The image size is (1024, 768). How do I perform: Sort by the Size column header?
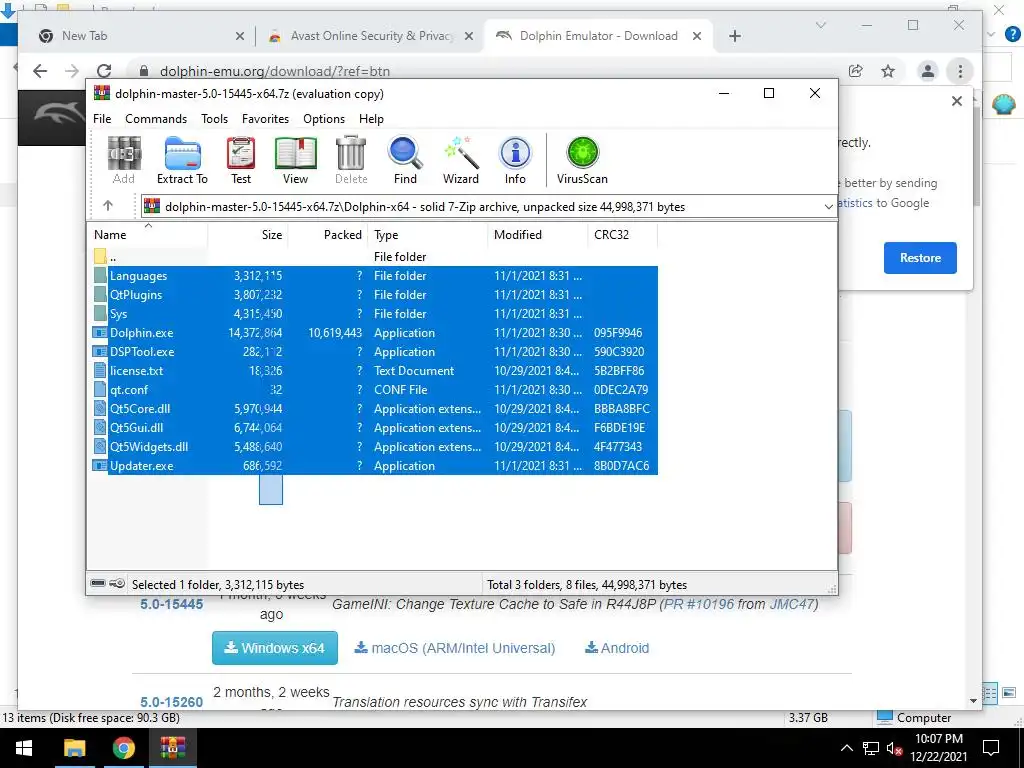point(248,234)
